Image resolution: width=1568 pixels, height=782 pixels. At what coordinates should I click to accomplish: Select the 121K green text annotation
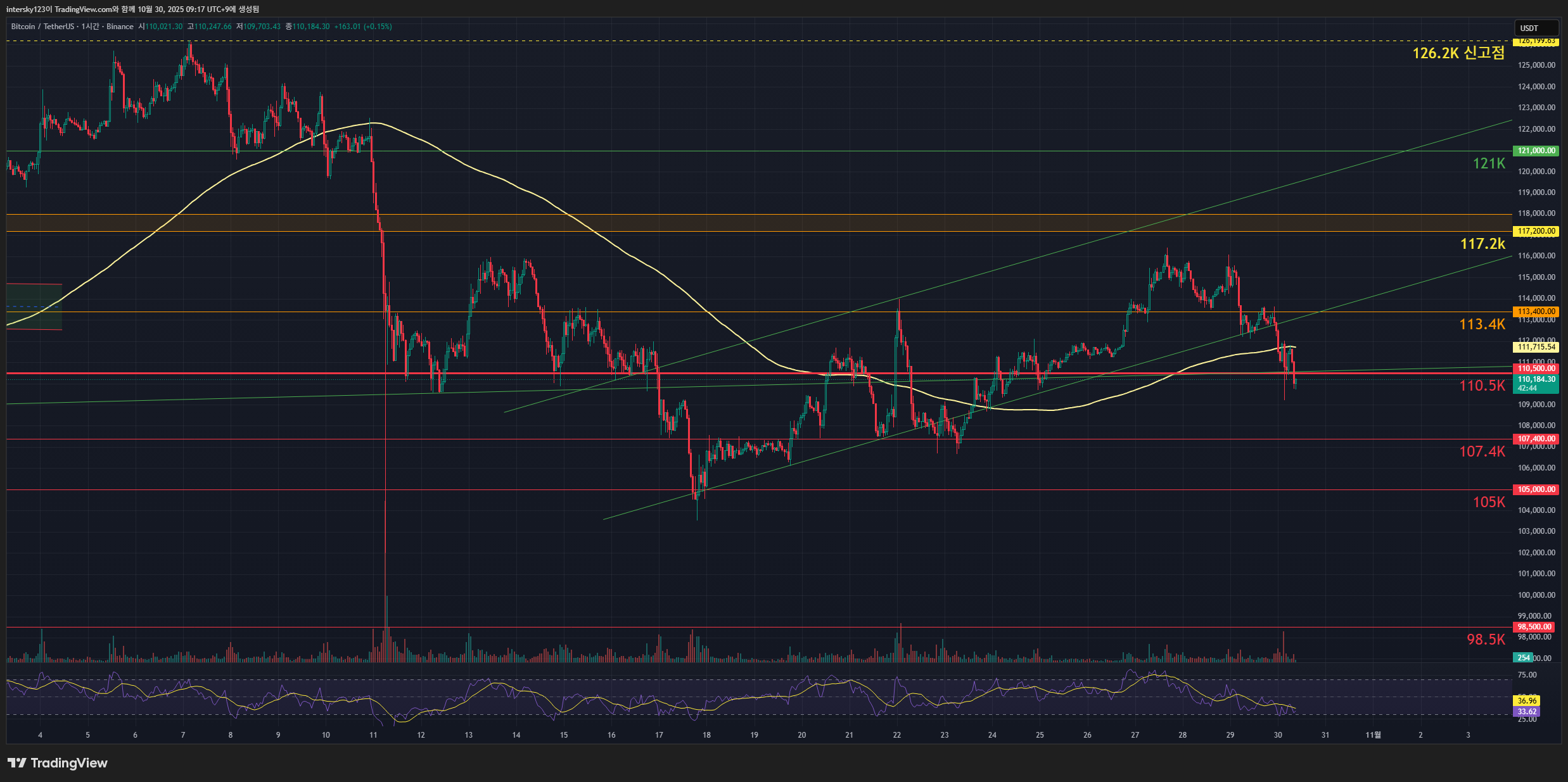point(1488,164)
